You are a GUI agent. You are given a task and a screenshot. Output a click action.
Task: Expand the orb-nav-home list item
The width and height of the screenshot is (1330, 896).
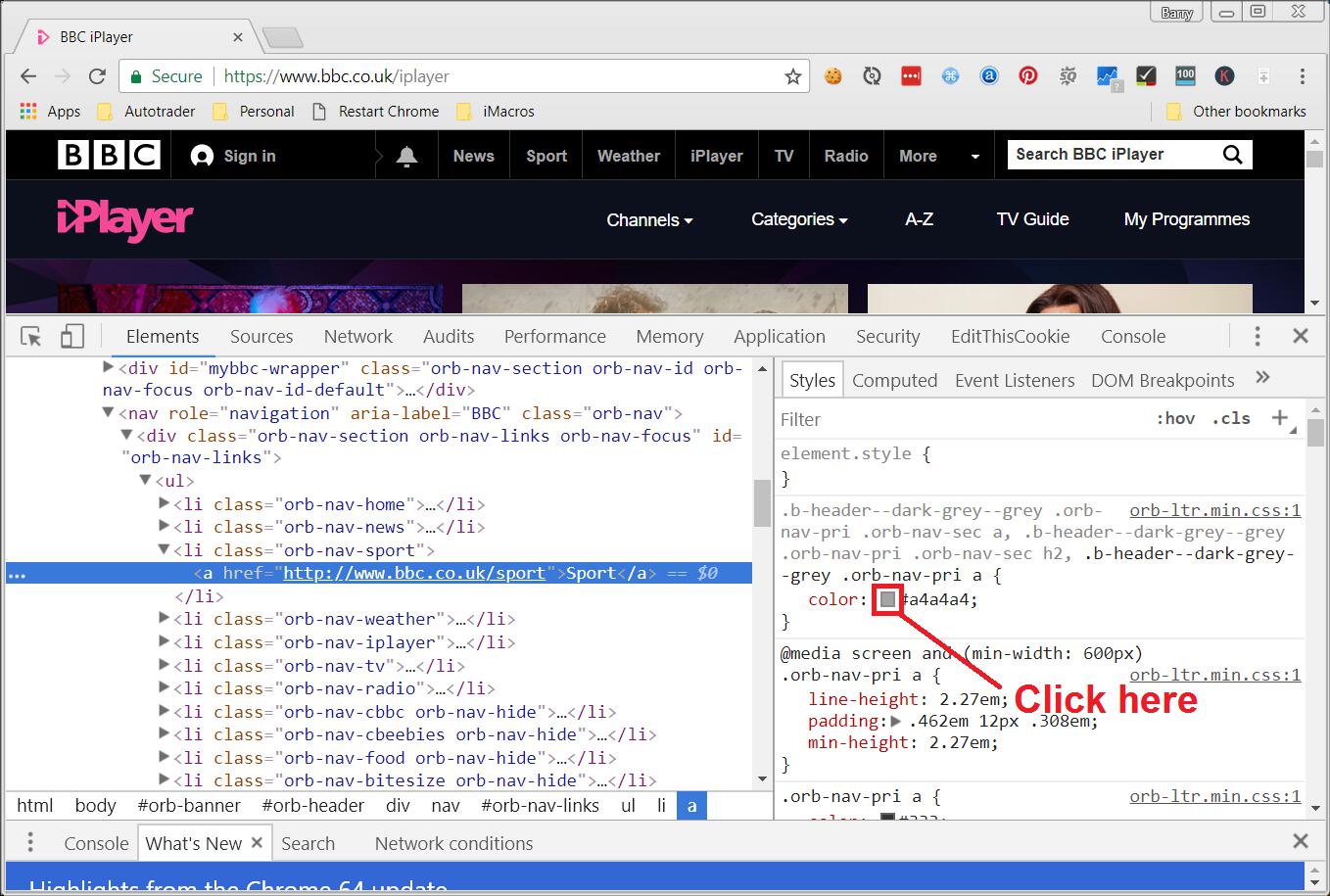pos(164,504)
